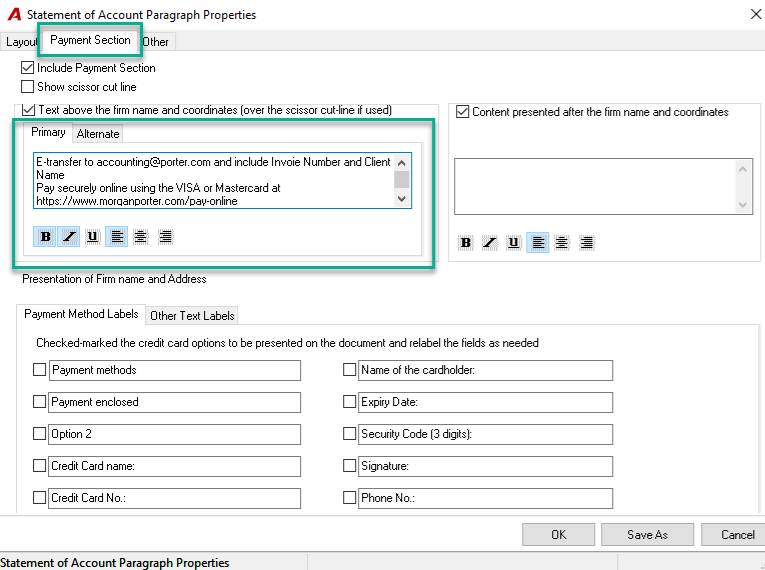Check the Payment methods checkbox

click(x=40, y=369)
